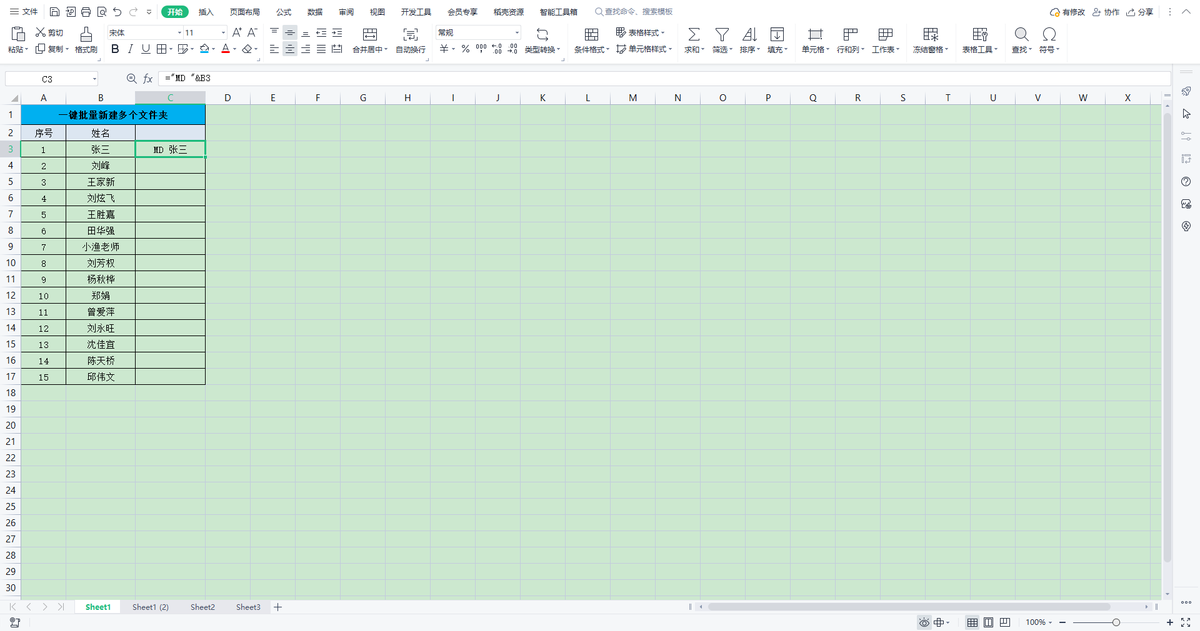Click the AutoSum (求和) sigma icon
Screen dimensions: 1200x631
[x=694, y=34]
